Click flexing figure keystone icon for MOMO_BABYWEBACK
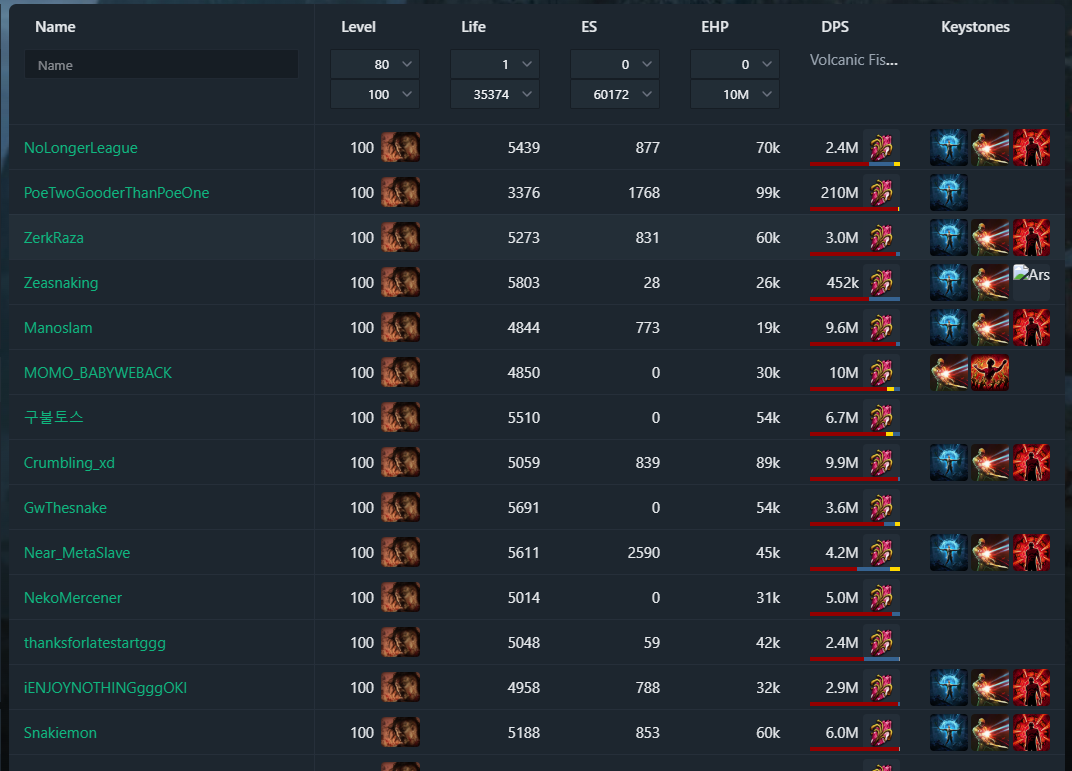This screenshot has width=1072, height=771. (x=990, y=373)
